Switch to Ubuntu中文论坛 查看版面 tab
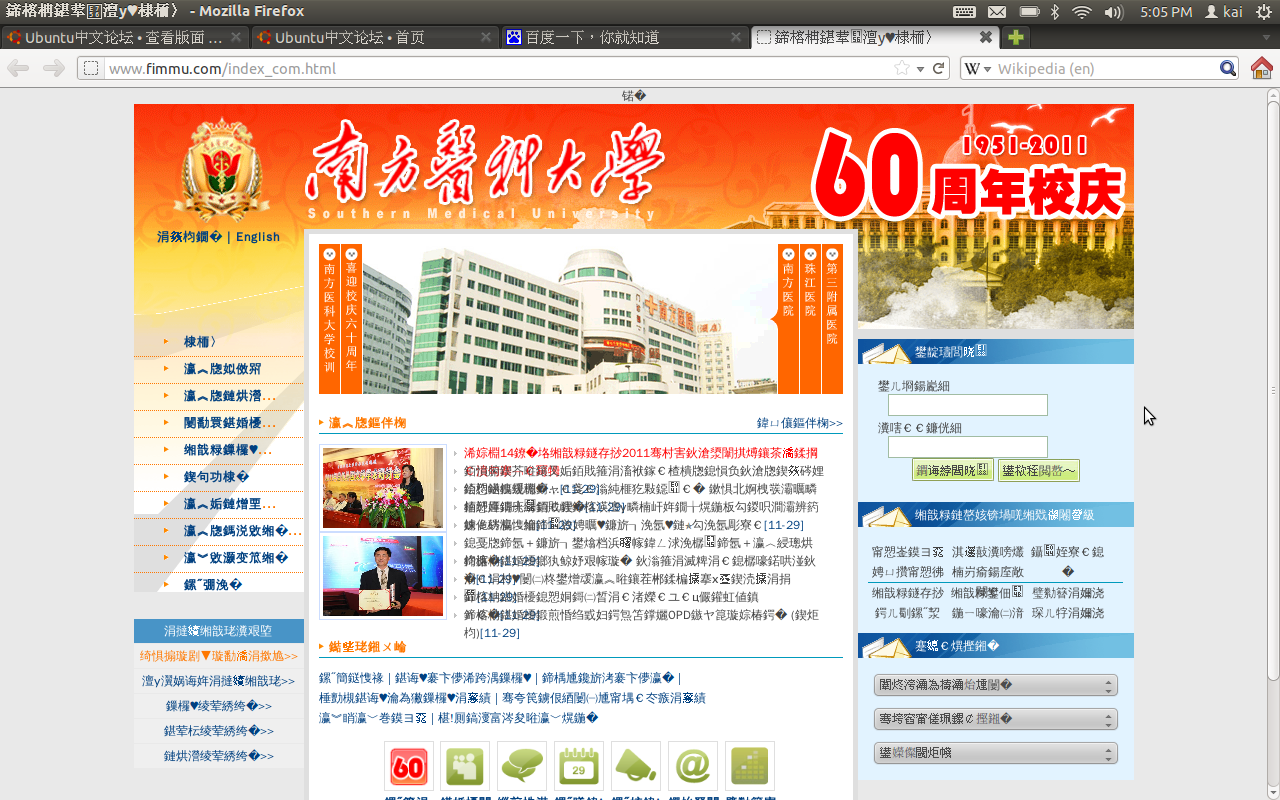This screenshot has width=1280, height=800. click(x=125, y=37)
